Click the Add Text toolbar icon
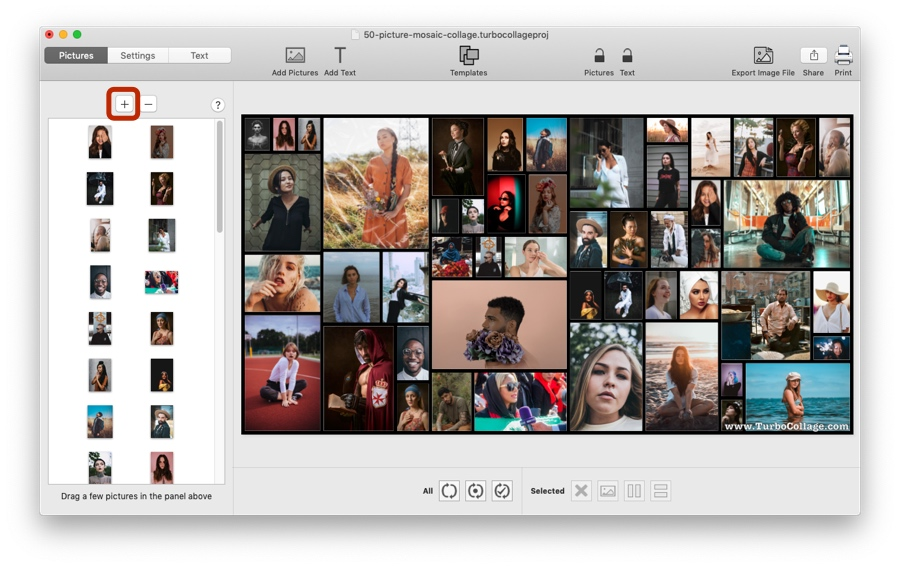900x567 pixels. [340, 56]
